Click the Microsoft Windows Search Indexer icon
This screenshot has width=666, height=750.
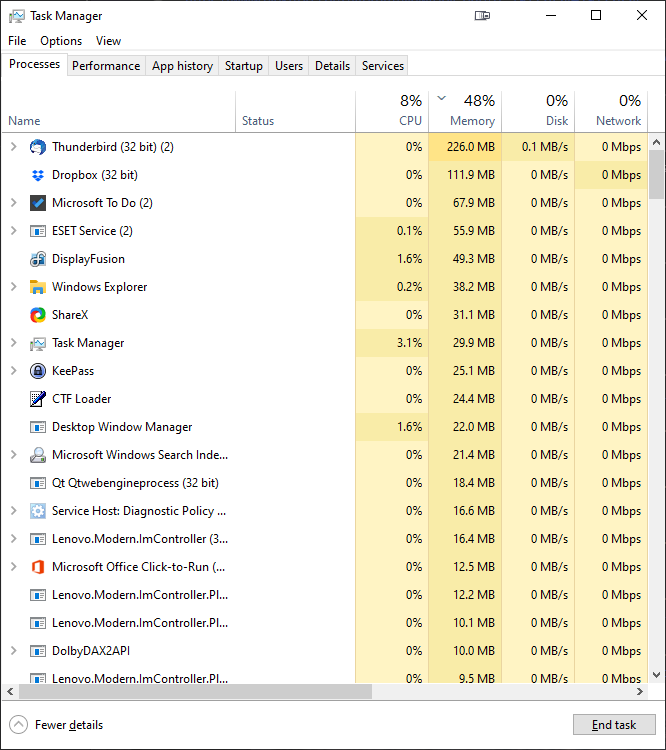point(38,455)
